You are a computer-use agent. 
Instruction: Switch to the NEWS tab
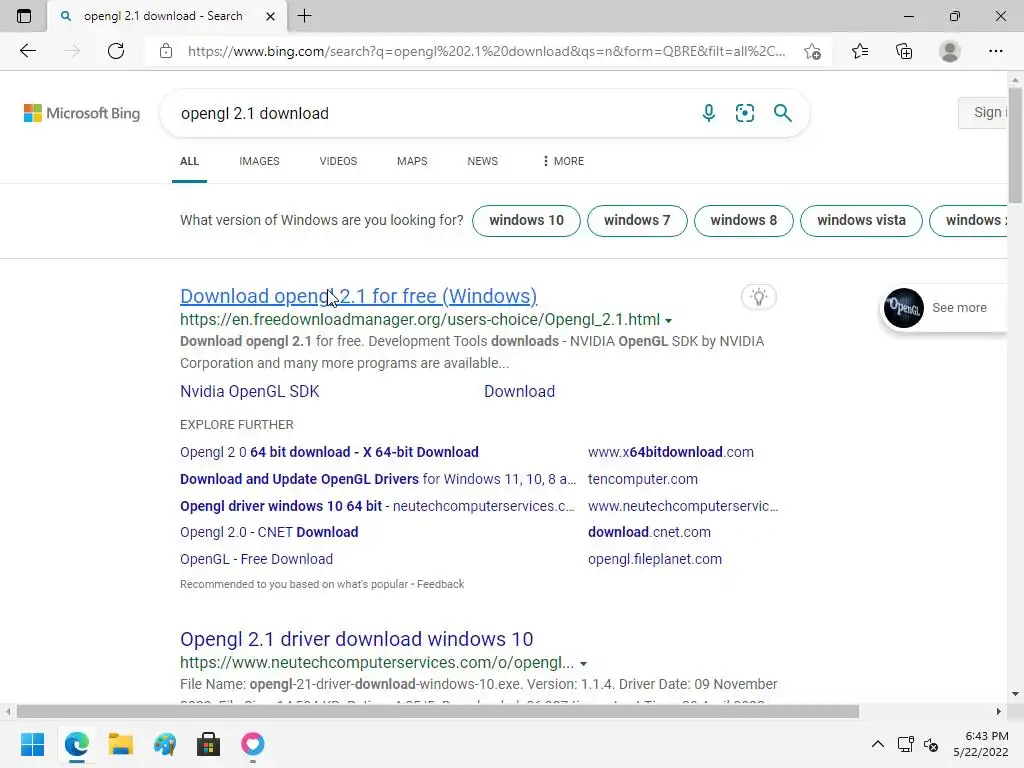(483, 161)
